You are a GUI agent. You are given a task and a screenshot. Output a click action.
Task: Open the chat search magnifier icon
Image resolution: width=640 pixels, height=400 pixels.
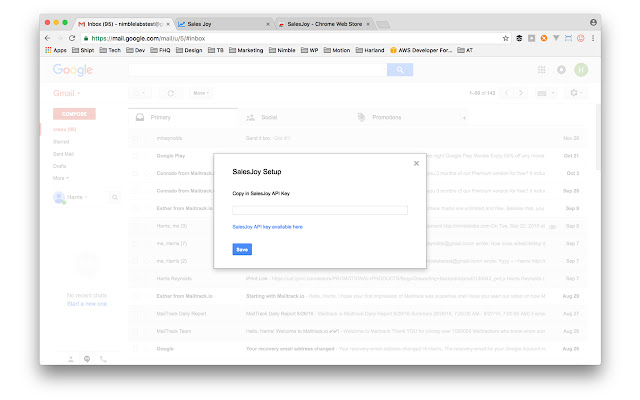pyautogui.click(x=115, y=197)
